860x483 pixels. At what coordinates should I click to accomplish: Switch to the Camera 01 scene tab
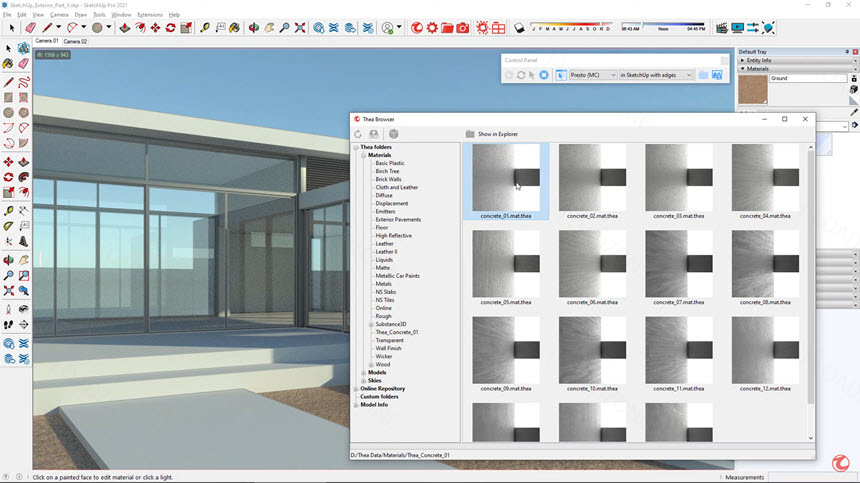pyautogui.click(x=47, y=41)
